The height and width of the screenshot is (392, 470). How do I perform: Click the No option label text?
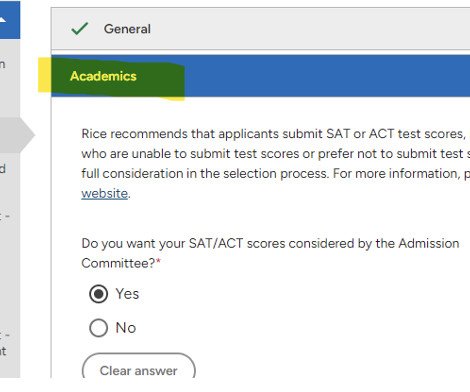[126, 328]
